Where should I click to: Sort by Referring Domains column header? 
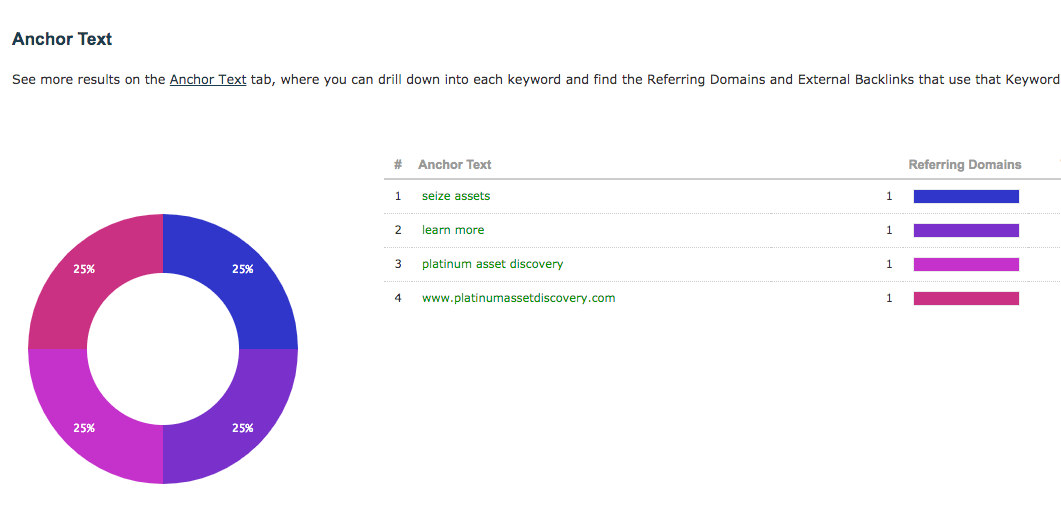point(965,165)
